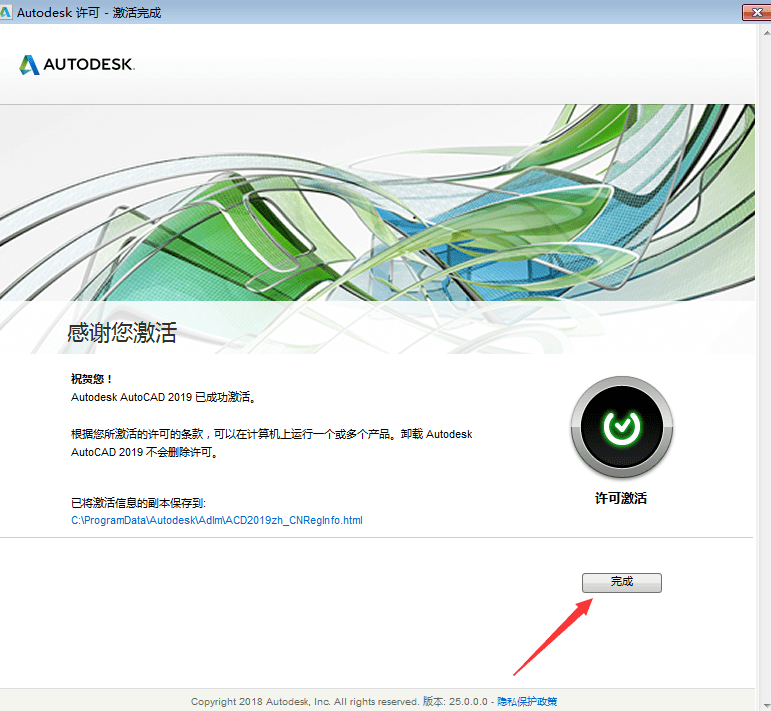Click 'Autodesk AutoCAD 2019 已成功激活' text
Image resolution: width=771 pixels, height=711 pixels.
click(x=163, y=397)
